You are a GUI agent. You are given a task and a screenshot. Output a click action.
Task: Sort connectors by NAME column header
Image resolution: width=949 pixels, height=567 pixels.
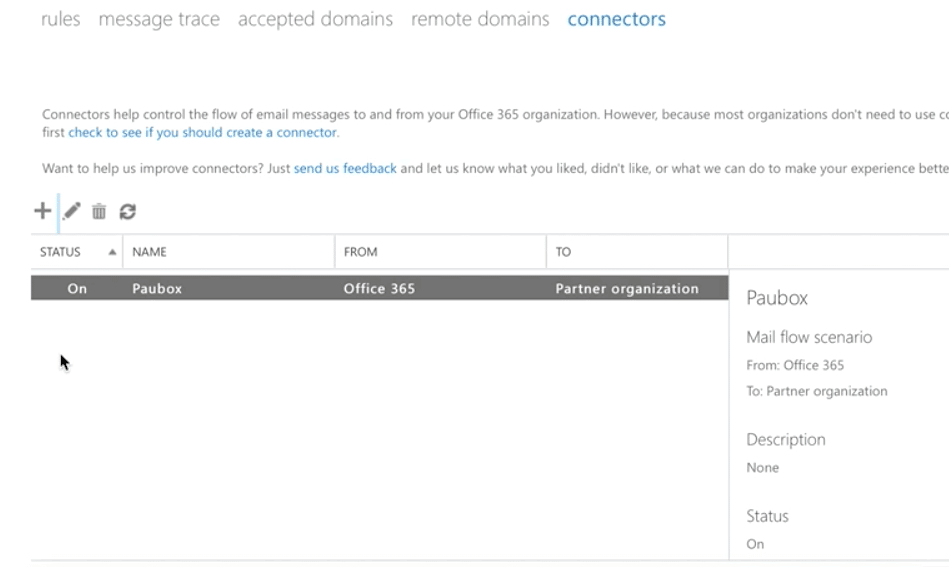click(149, 252)
